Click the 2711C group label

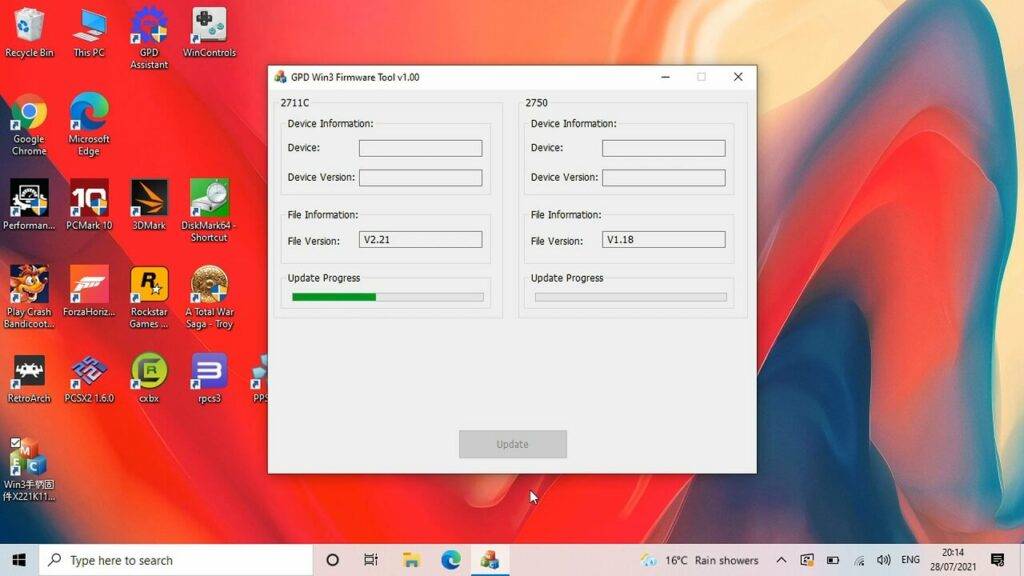295,103
